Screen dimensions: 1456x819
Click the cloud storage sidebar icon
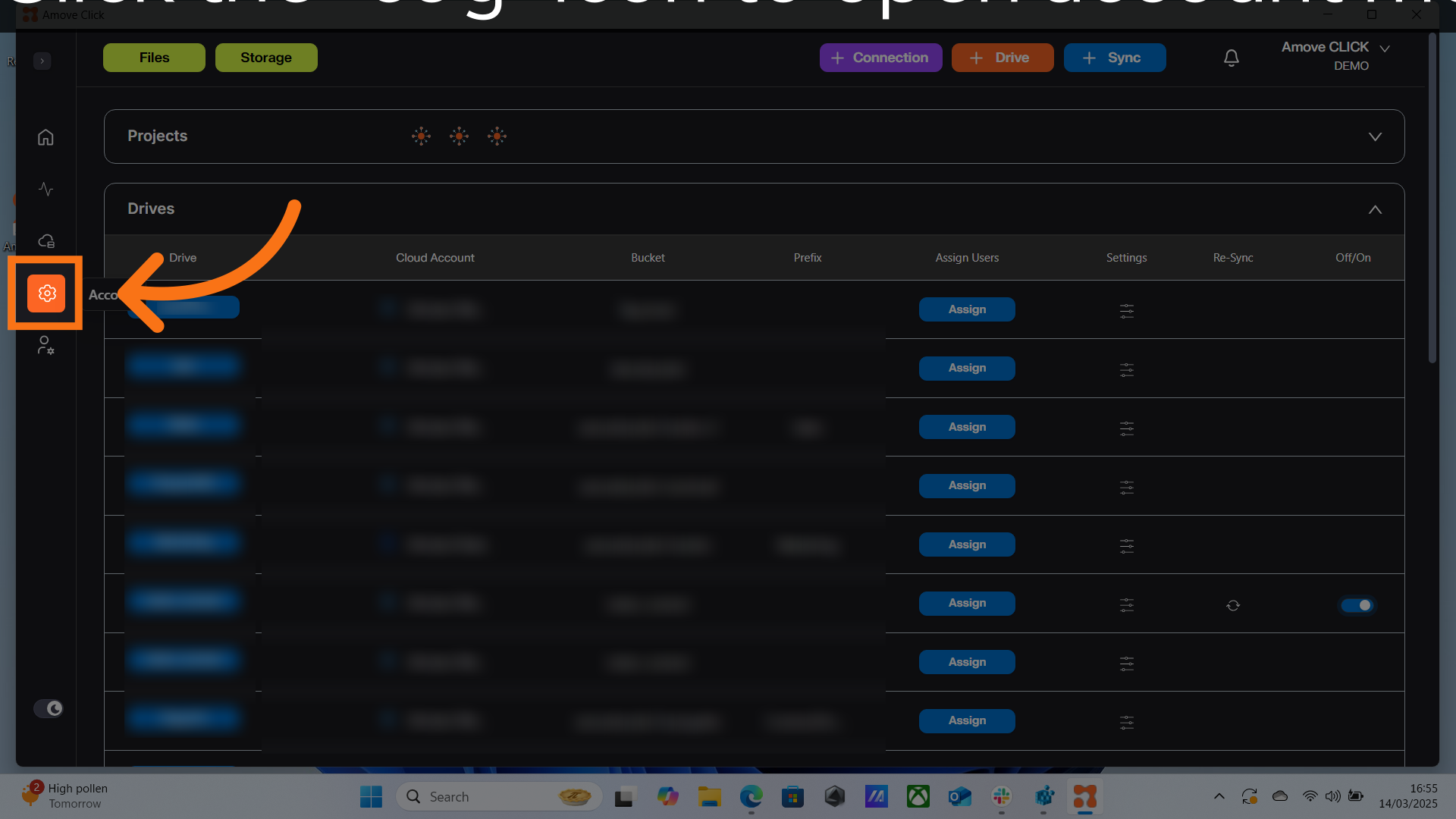click(45, 241)
